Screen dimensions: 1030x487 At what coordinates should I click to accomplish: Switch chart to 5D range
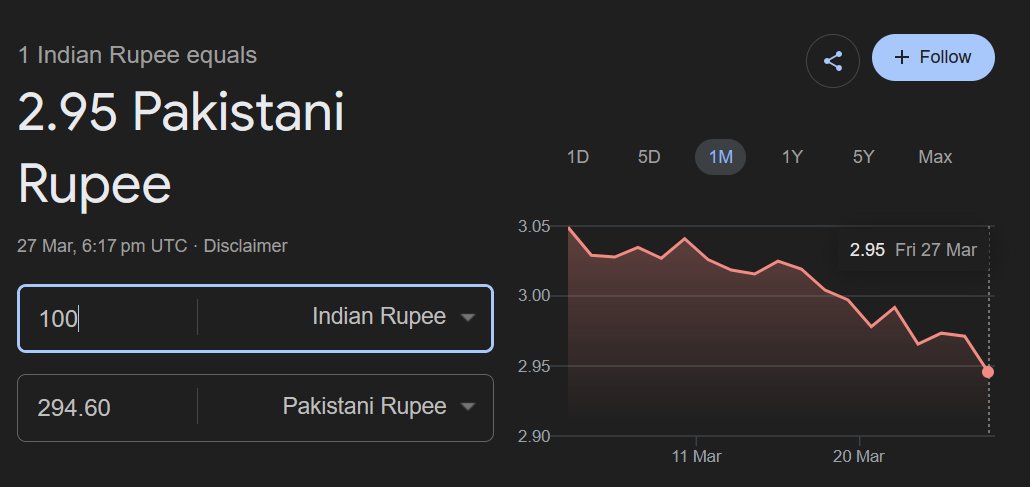point(649,157)
